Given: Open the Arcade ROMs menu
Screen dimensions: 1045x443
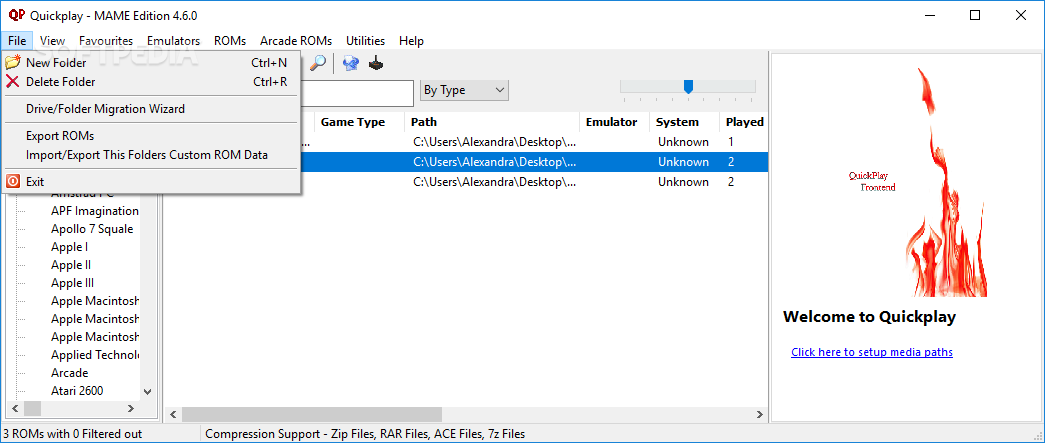Looking at the screenshot, I should [296, 41].
